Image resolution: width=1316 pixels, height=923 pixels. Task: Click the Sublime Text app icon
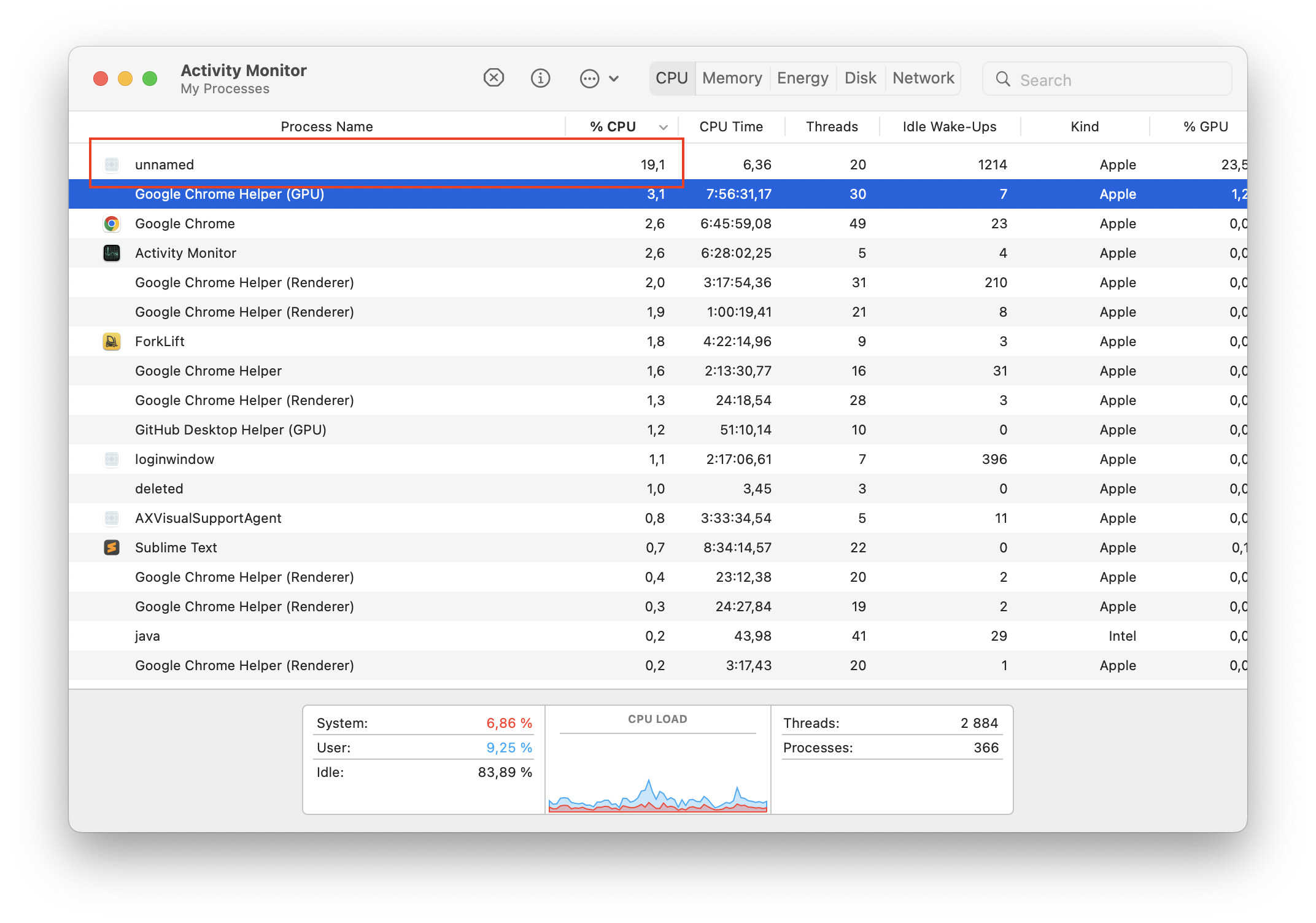pyautogui.click(x=112, y=547)
